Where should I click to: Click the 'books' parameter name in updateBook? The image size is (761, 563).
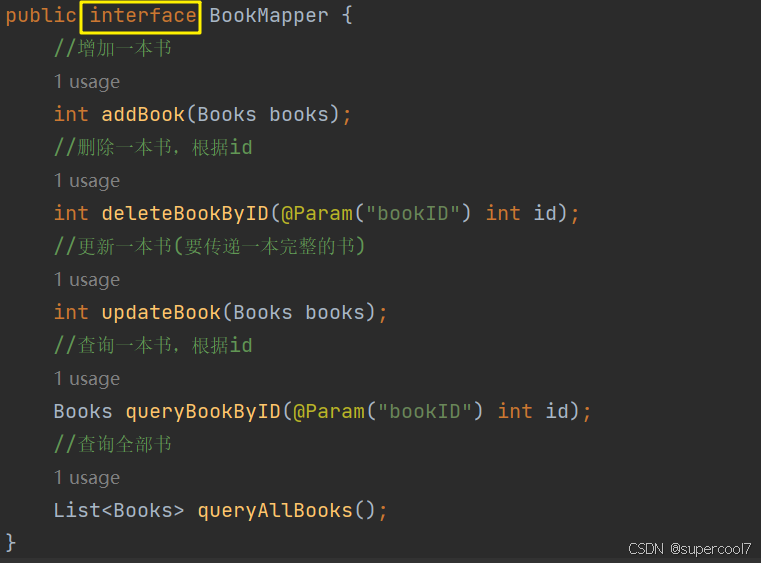(335, 313)
